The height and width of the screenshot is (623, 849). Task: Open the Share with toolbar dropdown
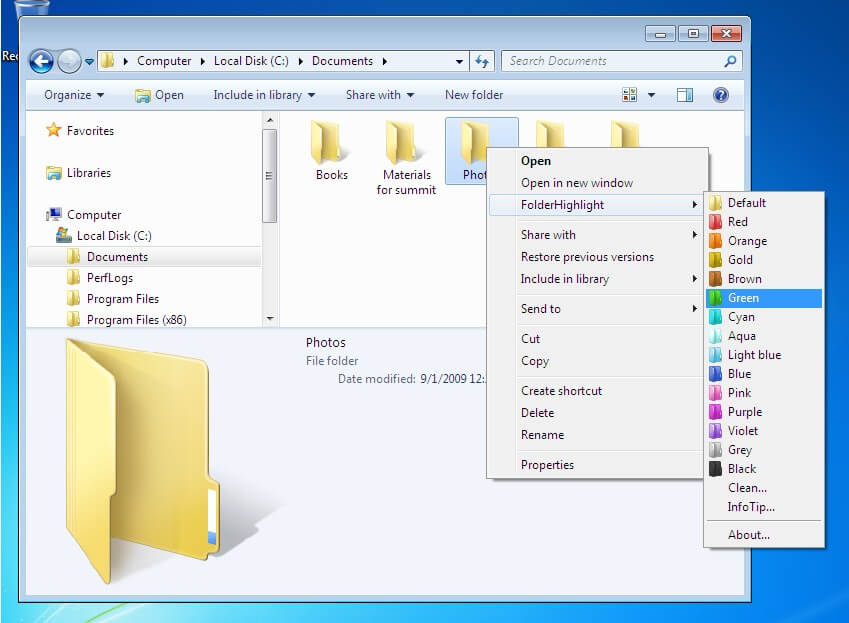pos(380,95)
